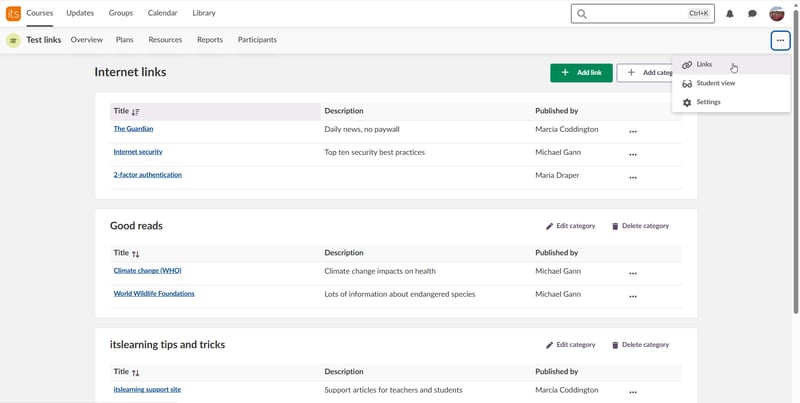Viewport: 800px width, 403px height.
Task: Click the magnifier icon in search box
Action: pyautogui.click(x=582, y=14)
